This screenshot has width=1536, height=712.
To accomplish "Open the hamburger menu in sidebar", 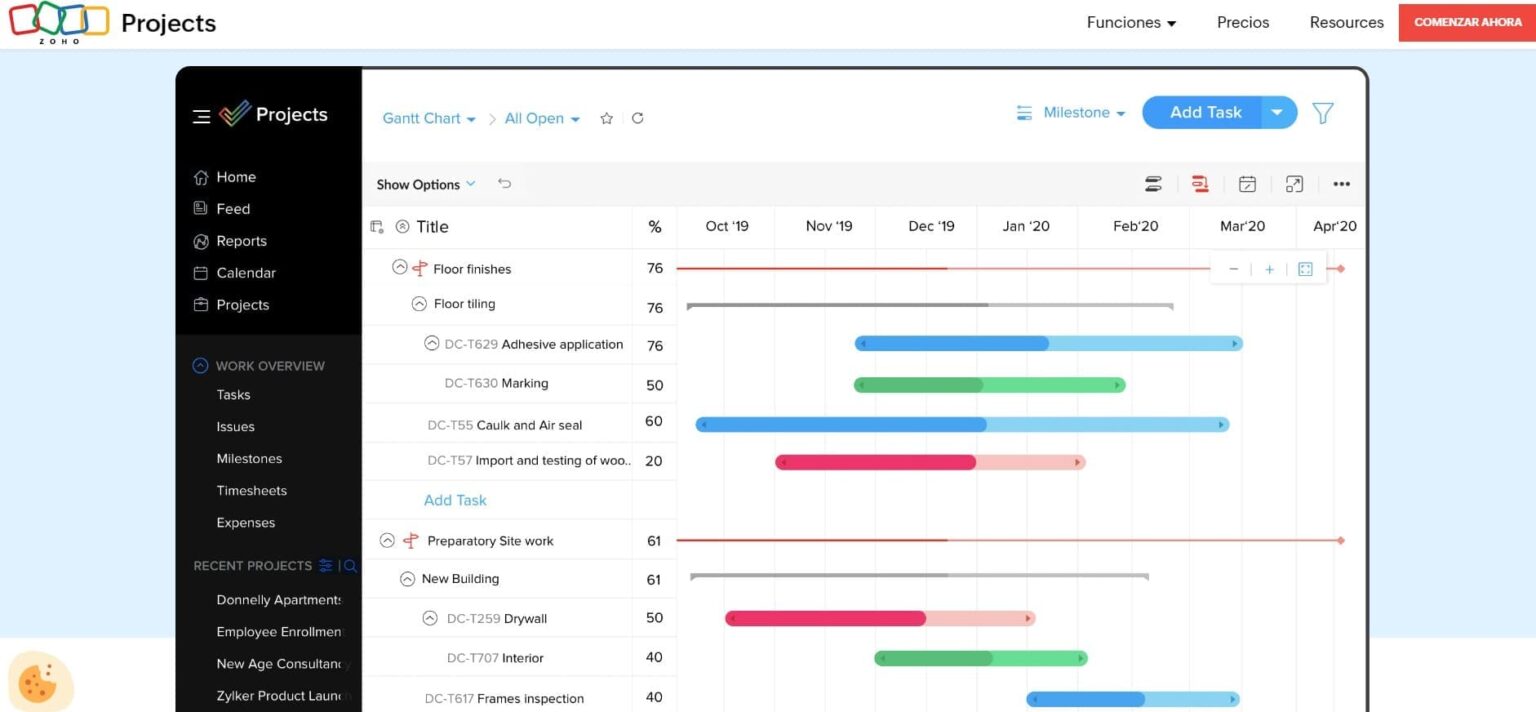I will pyautogui.click(x=201, y=116).
